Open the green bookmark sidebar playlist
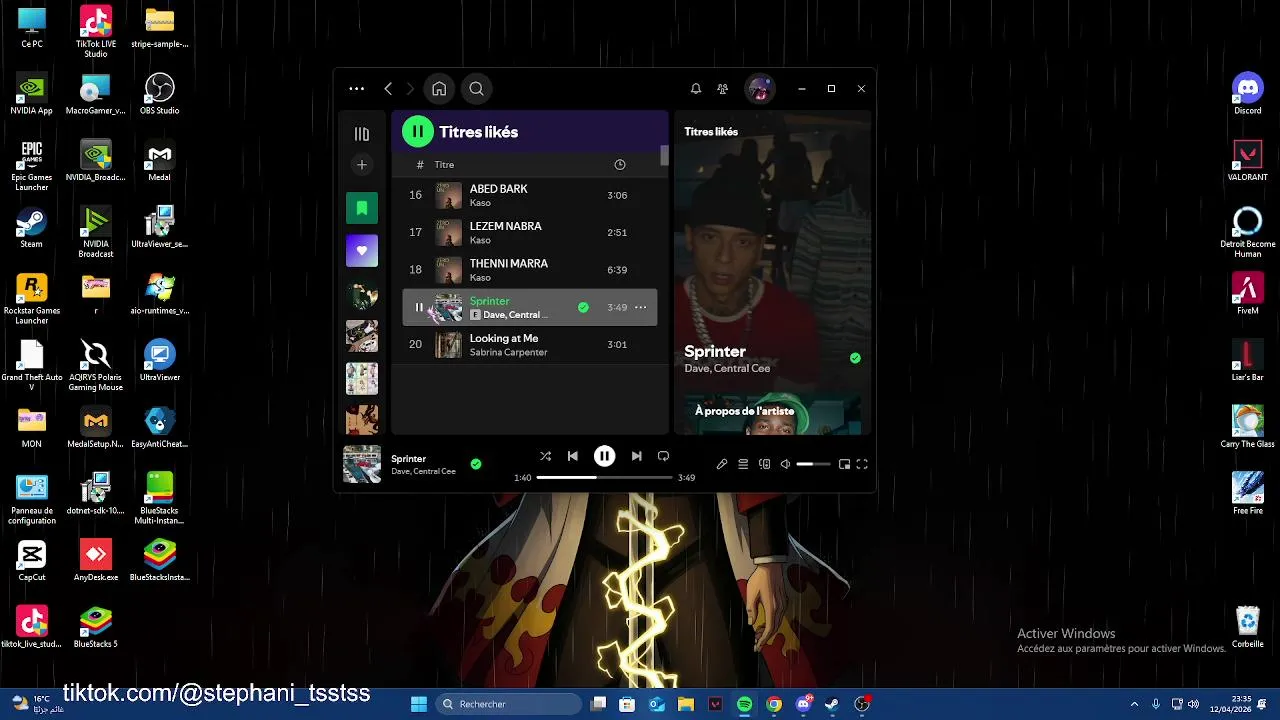 tap(362, 208)
